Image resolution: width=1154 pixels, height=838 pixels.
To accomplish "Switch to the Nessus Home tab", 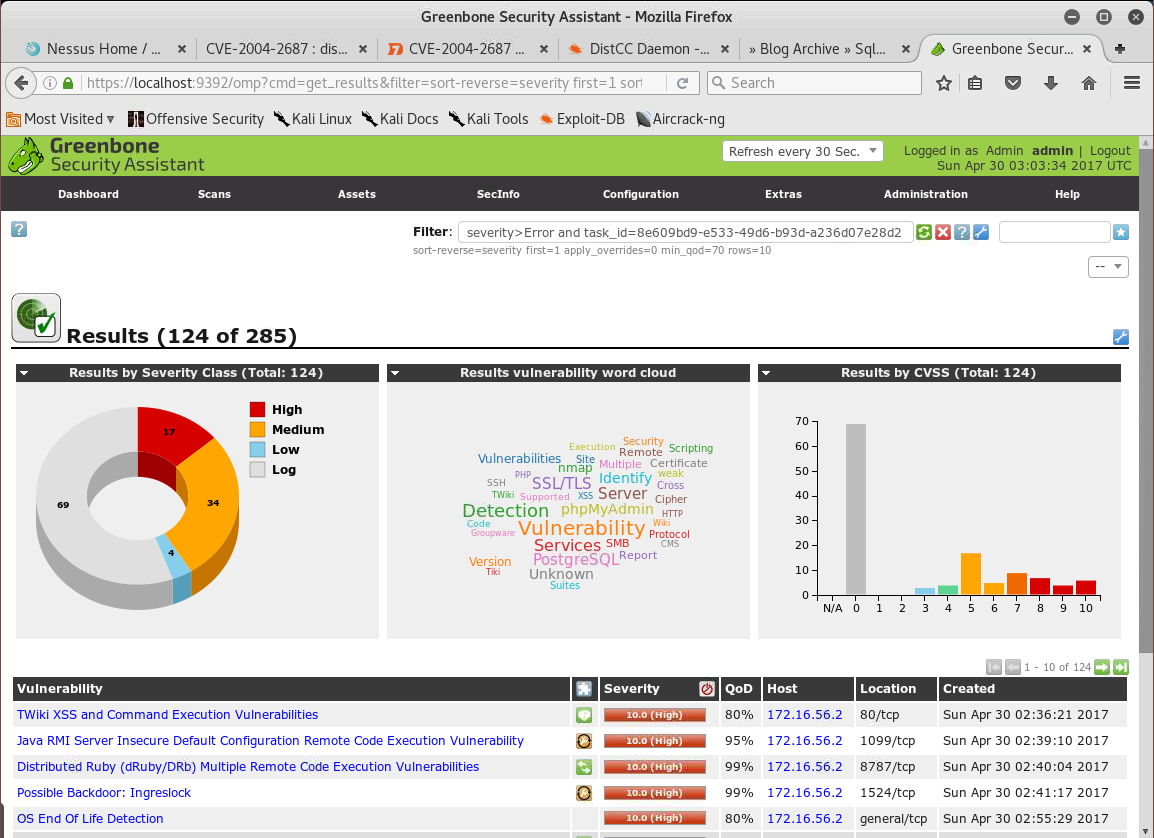I will click(103, 49).
